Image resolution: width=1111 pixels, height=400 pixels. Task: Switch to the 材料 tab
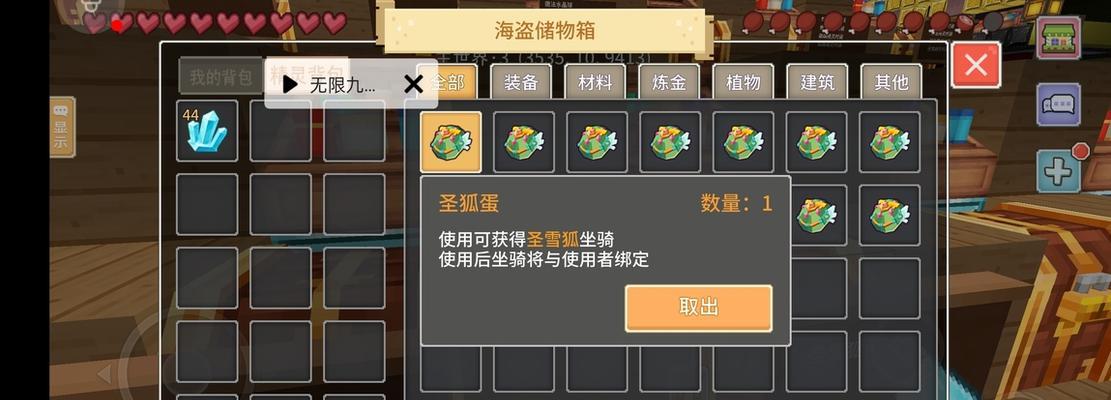595,83
